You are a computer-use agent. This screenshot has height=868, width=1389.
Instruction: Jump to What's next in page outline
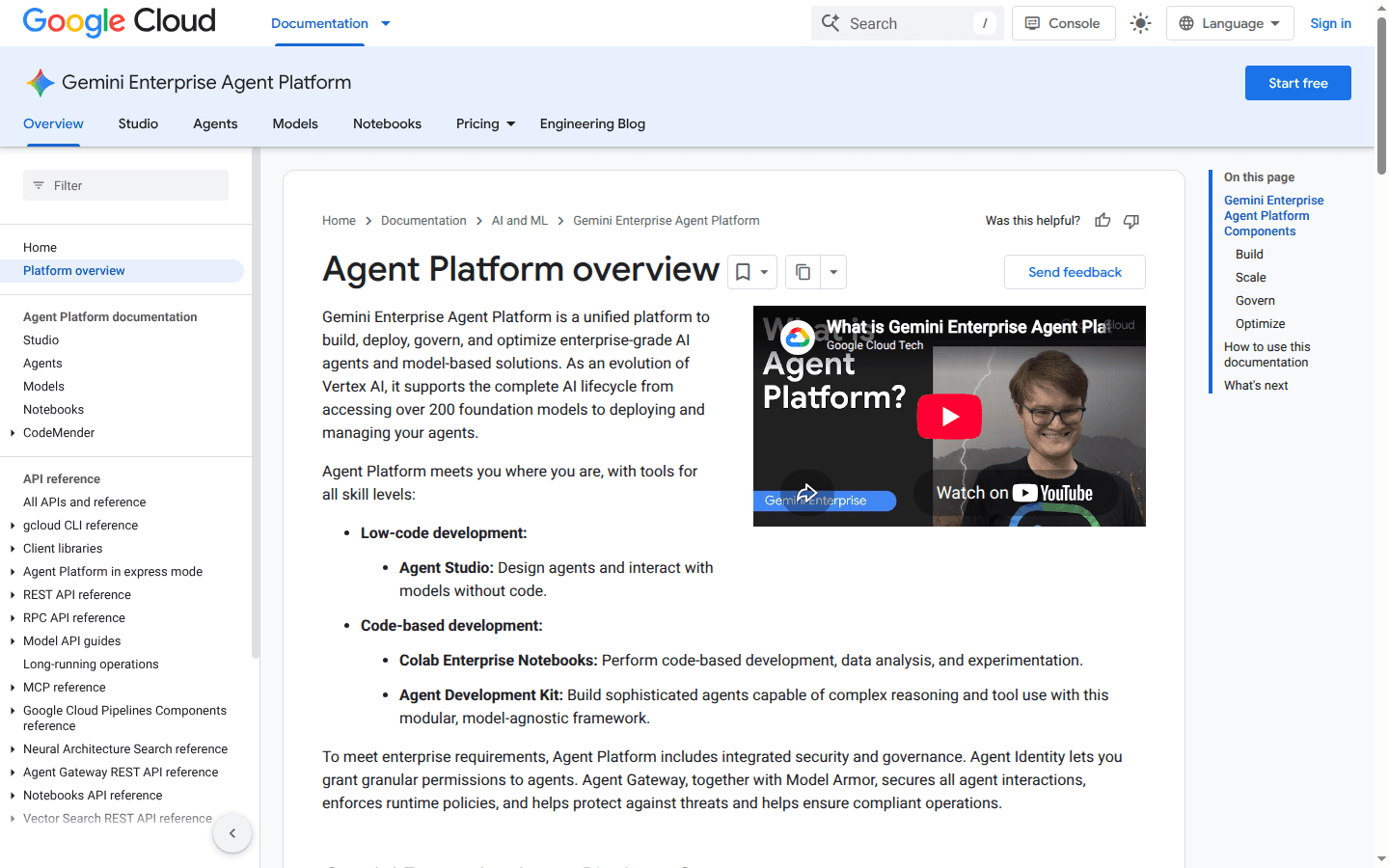coord(1256,386)
